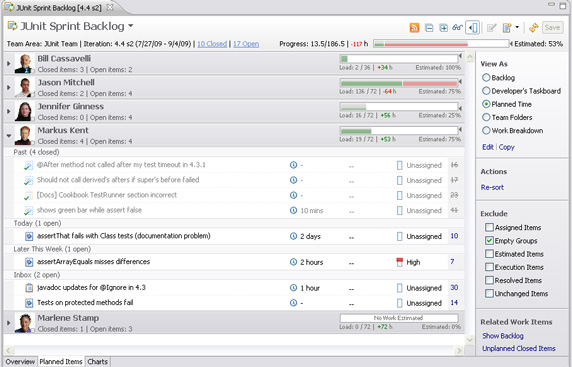Image resolution: width=572 pixels, height=367 pixels.
Task: Select the Planned Time radio button
Action: [x=486, y=104]
